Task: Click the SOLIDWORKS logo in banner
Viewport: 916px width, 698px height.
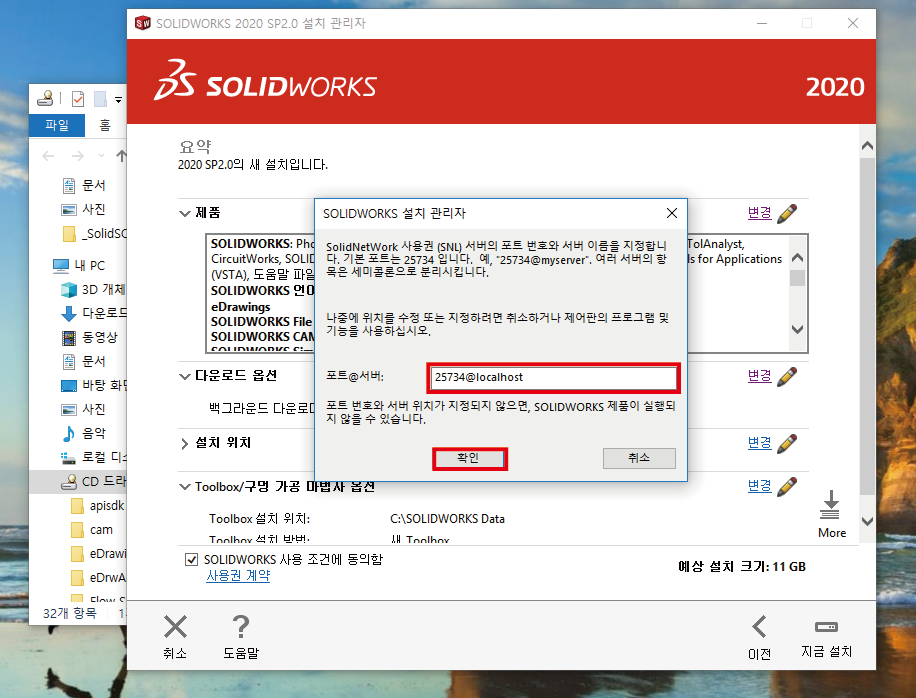Action: click(265, 81)
